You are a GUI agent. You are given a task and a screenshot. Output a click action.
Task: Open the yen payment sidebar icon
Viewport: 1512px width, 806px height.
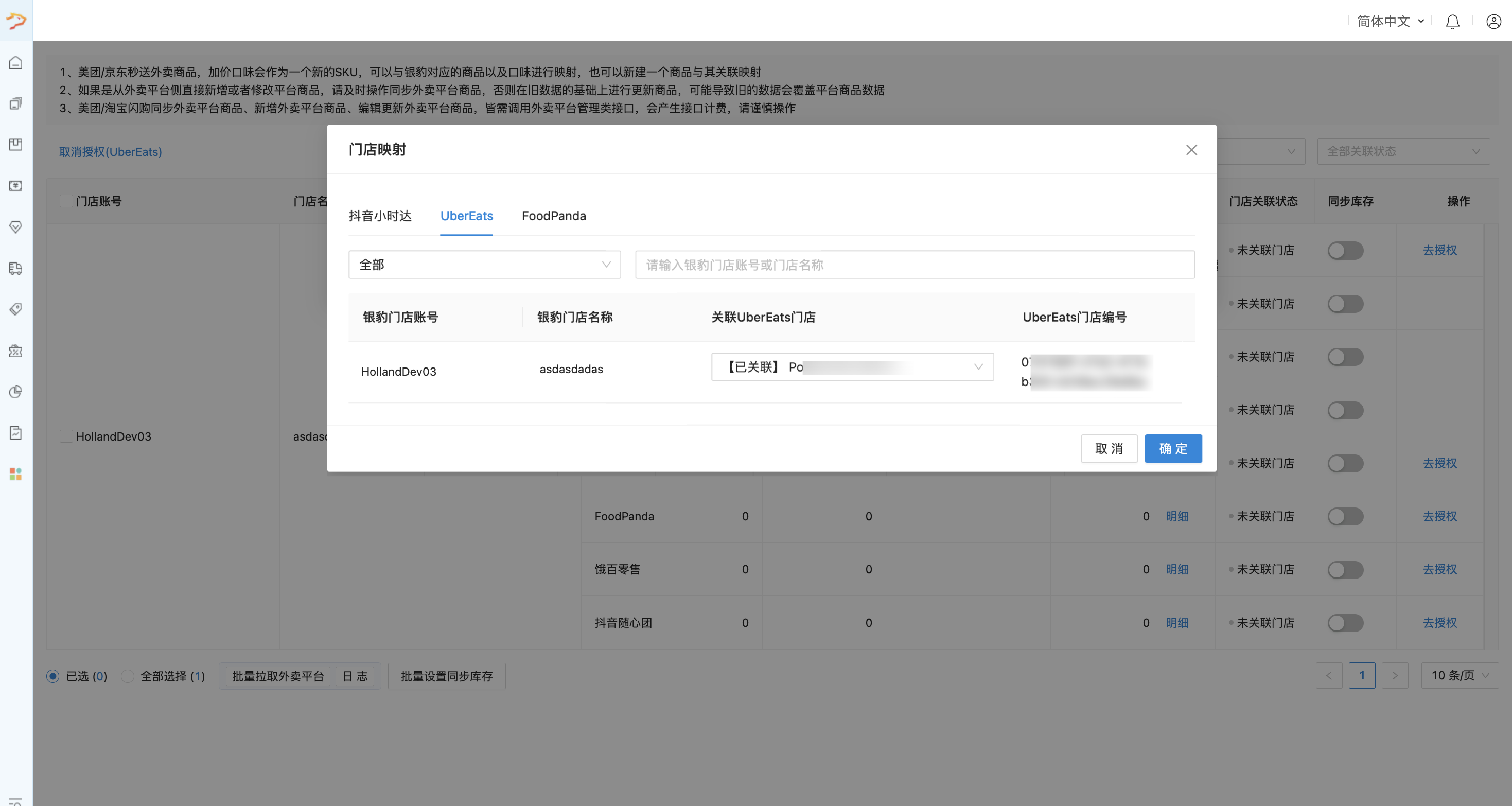(x=16, y=185)
